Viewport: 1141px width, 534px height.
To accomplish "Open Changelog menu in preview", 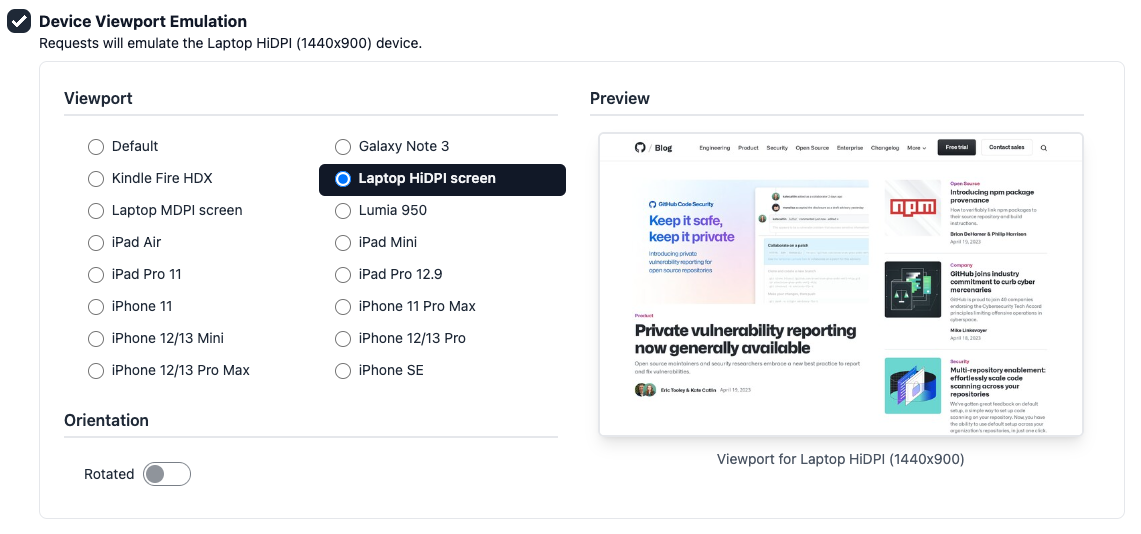I will (886, 148).
